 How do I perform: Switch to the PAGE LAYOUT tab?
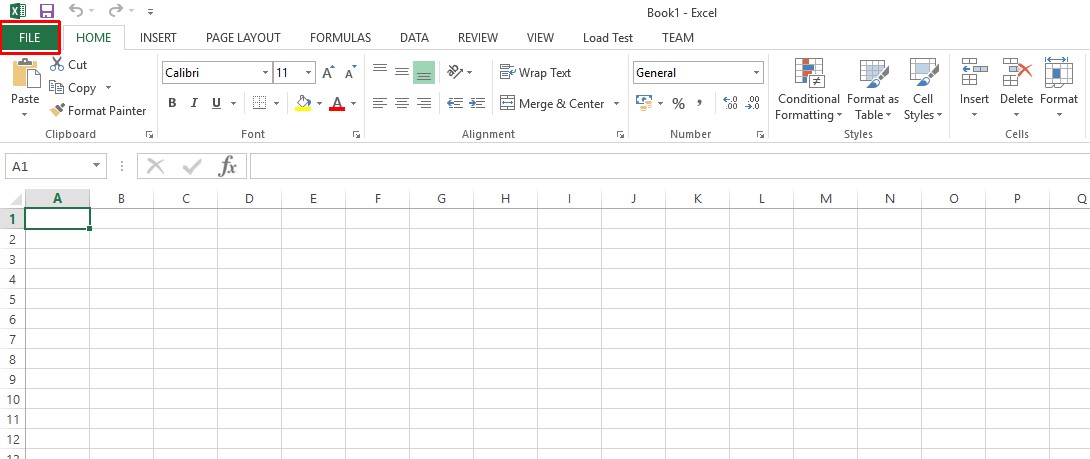click(243, 38)
